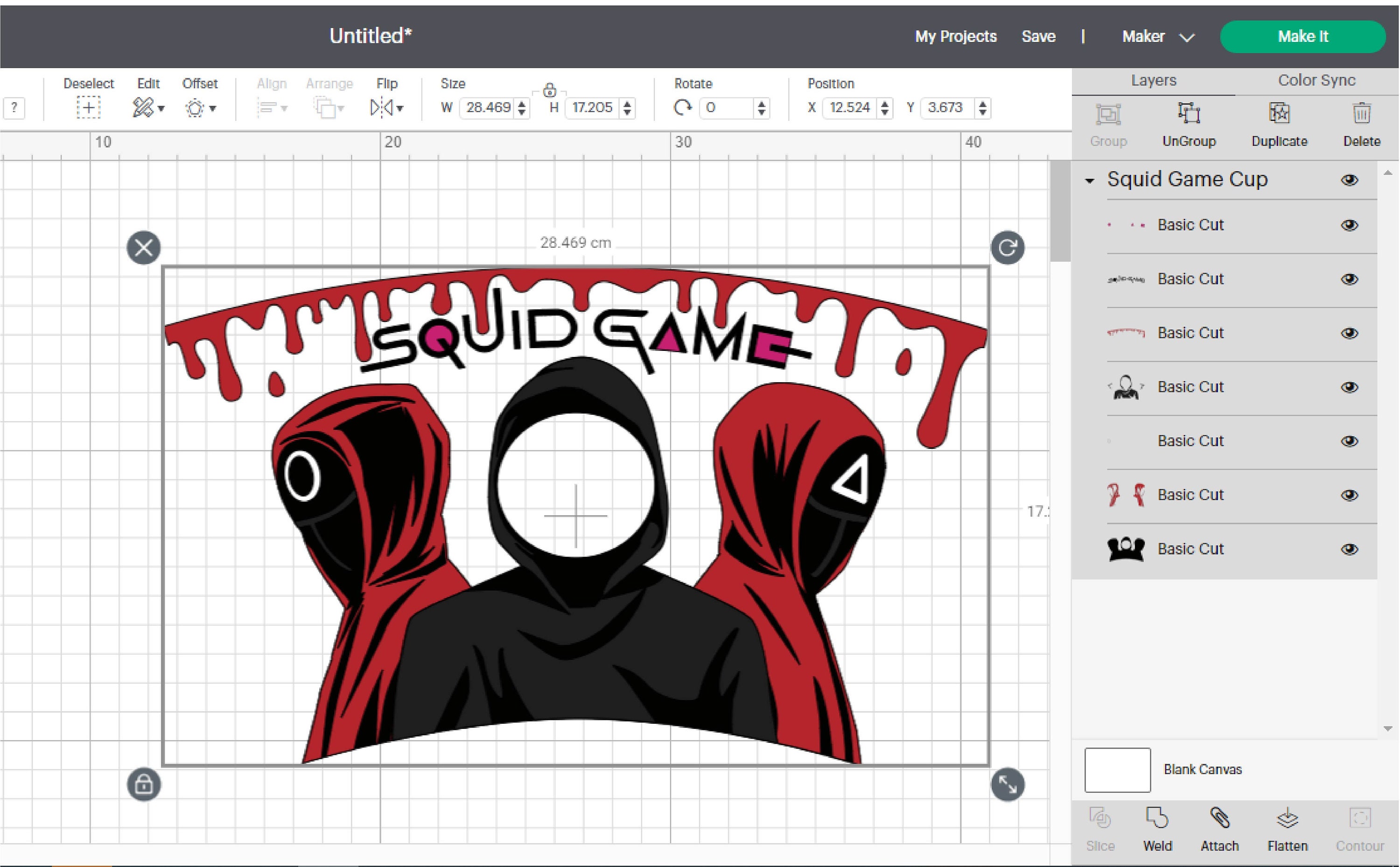Click the Position Y stepper arrows
The image size is (1400, 867).
pos(983,108)
